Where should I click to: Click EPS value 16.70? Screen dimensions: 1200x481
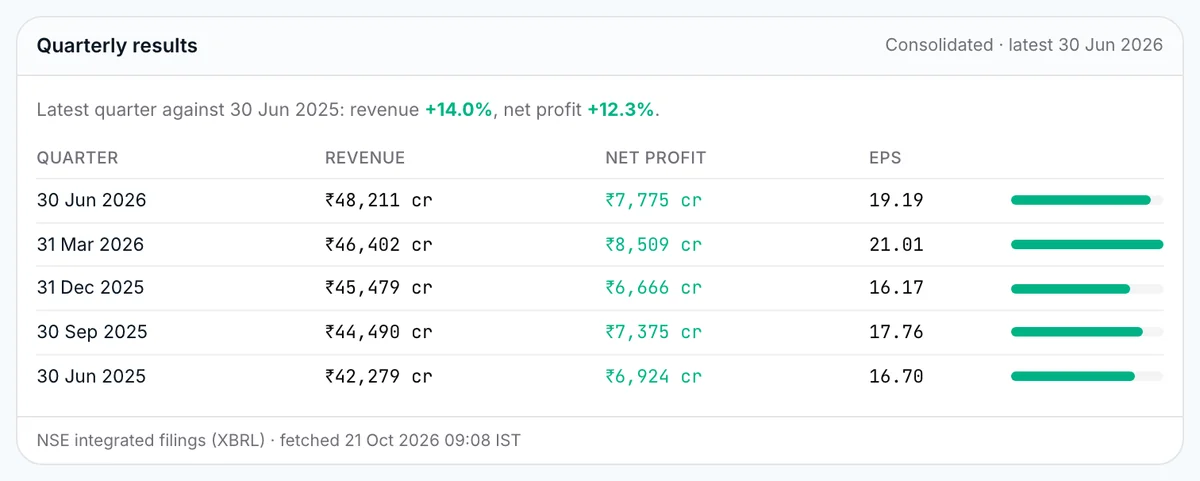(x=896, y=376)
